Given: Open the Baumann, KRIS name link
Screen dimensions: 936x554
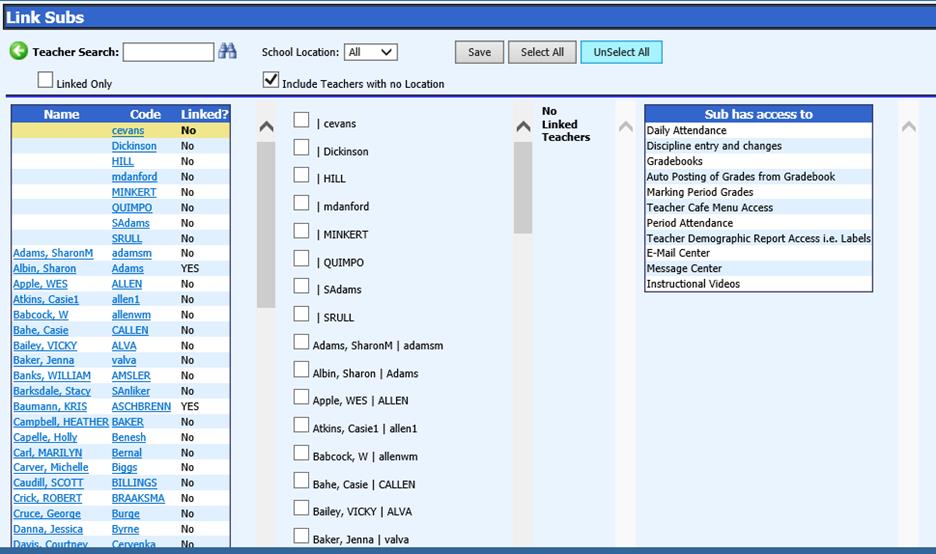Looking at the screenshot, I should coord(49,407).
